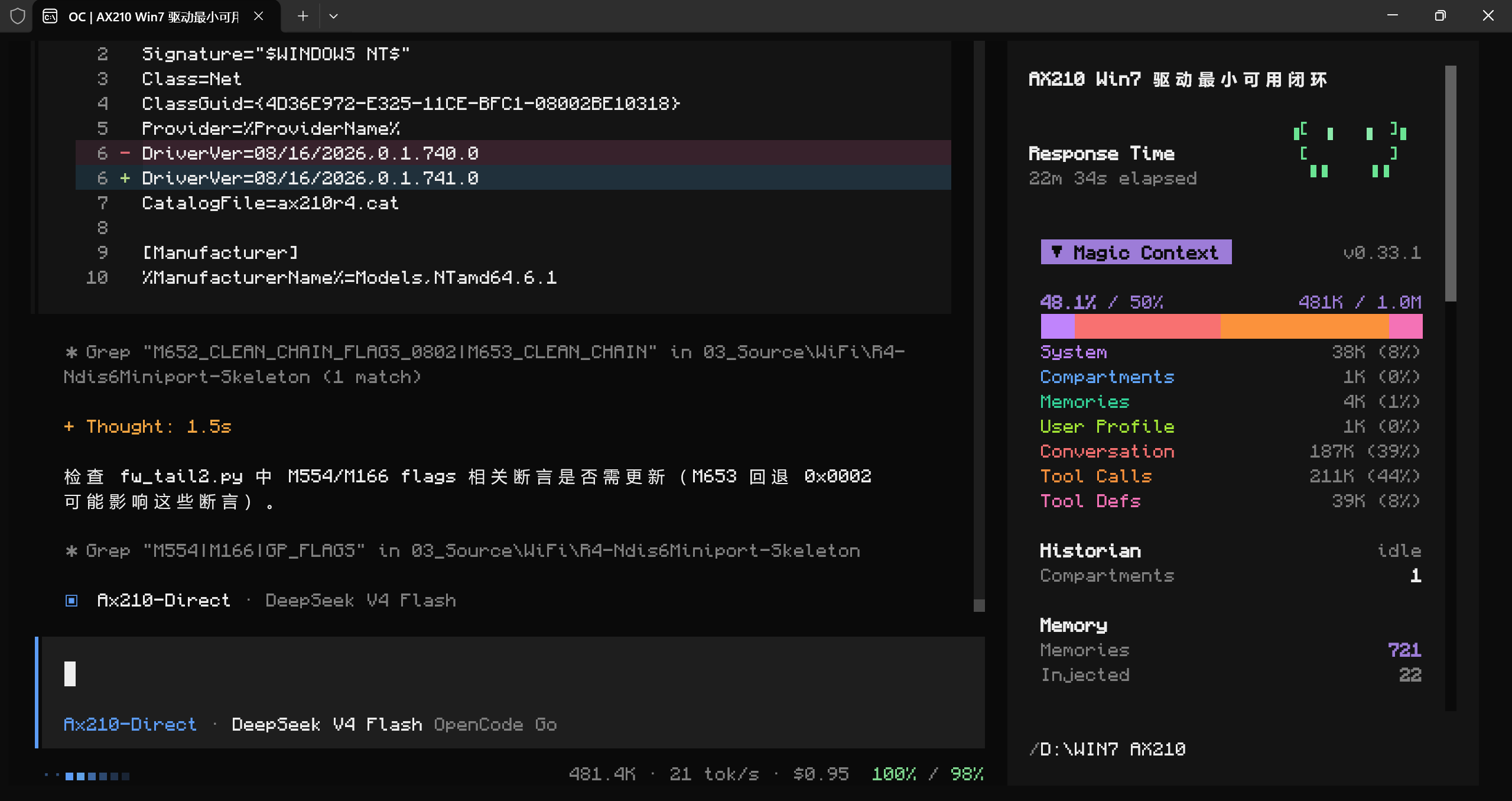Click the Grep M554|M166|GP_FLAGS tool call
The image size is (1512, 801).
point(462,550)
